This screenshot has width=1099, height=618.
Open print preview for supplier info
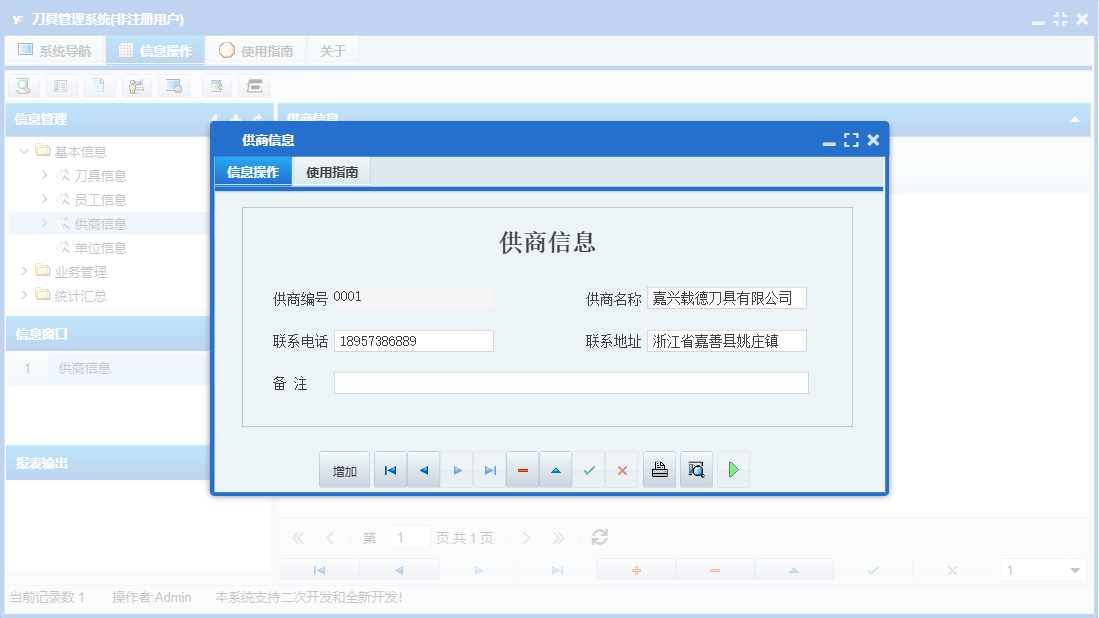pos(695,469)
